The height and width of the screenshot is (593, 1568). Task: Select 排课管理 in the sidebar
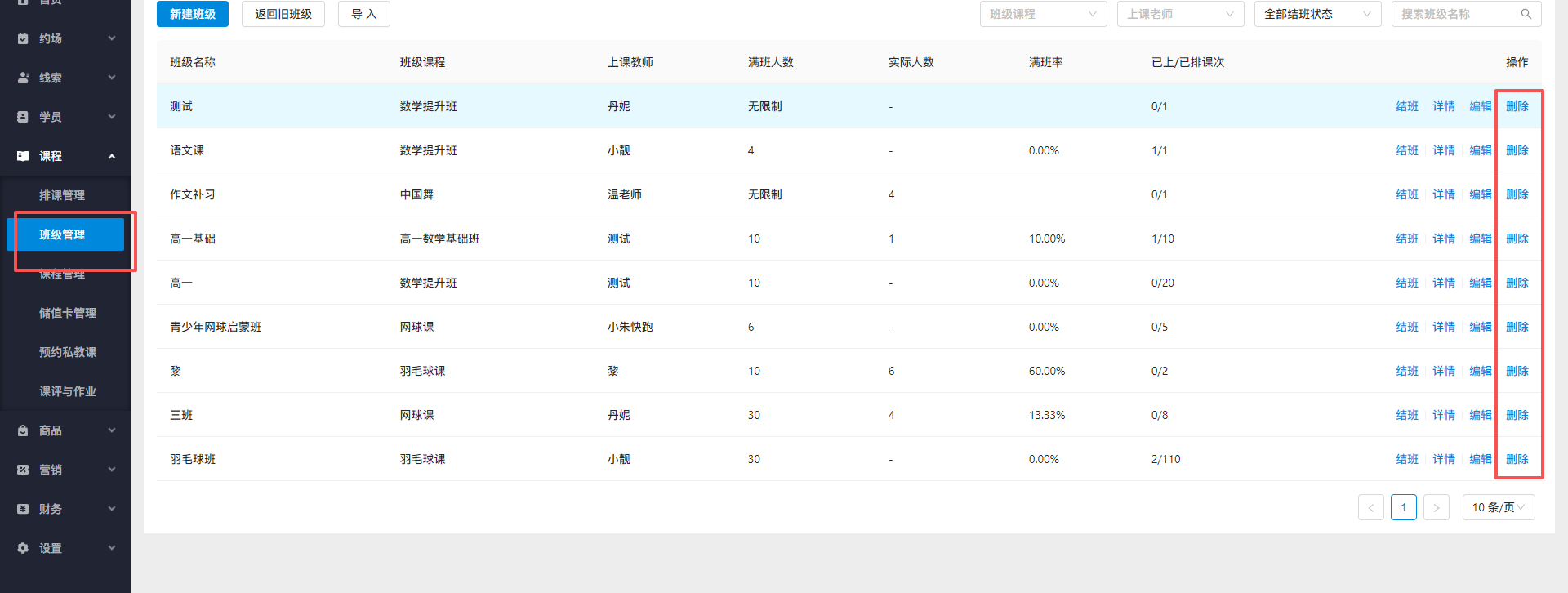coord(62,195)
